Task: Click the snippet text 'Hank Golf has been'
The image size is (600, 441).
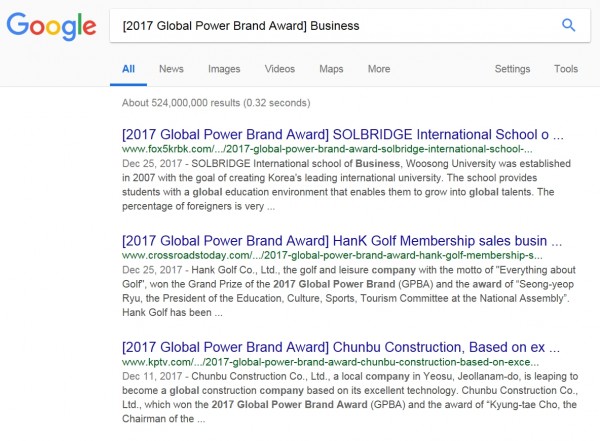Action: (166, 313)
